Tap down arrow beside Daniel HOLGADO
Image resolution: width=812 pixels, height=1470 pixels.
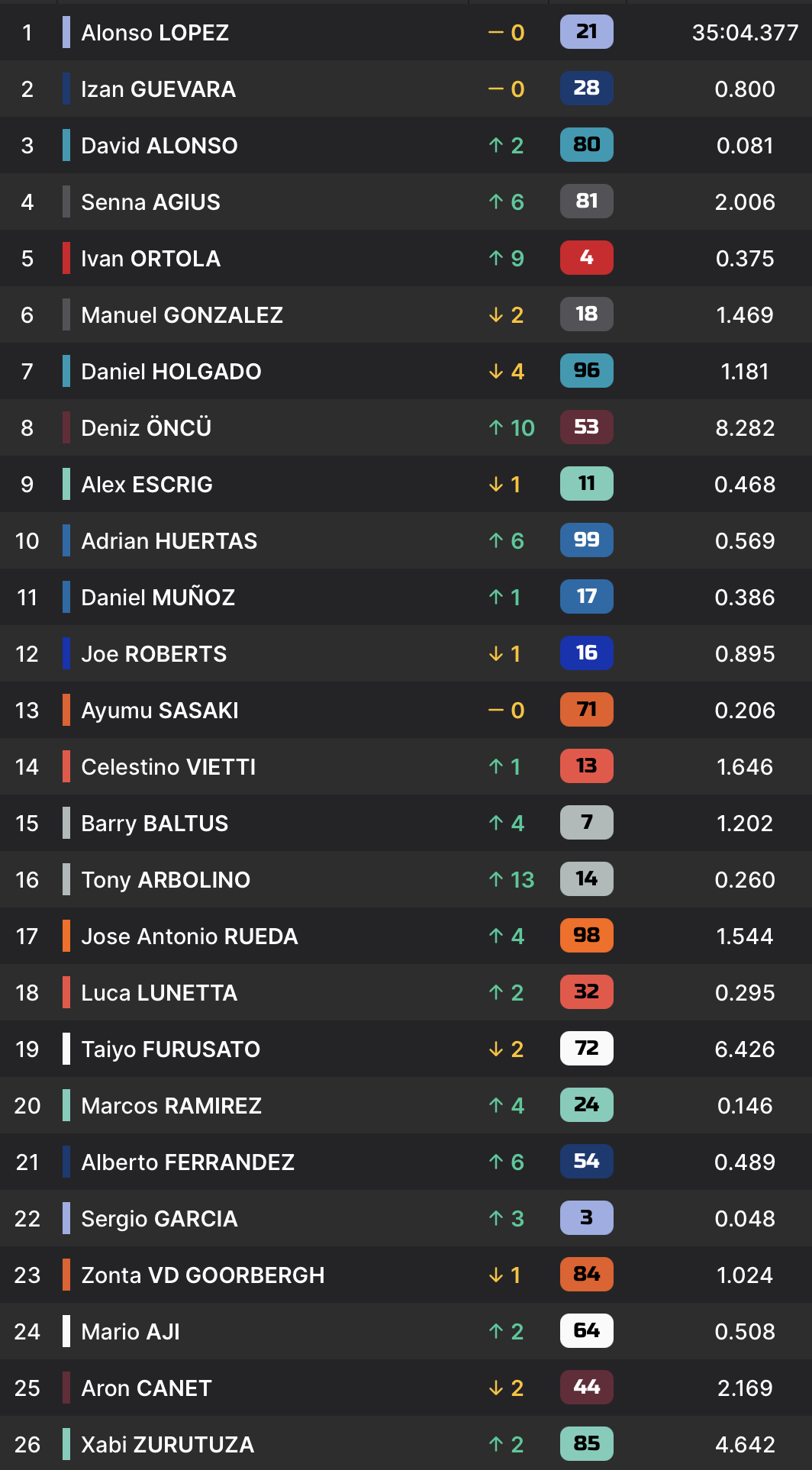[x=496, y=371]
